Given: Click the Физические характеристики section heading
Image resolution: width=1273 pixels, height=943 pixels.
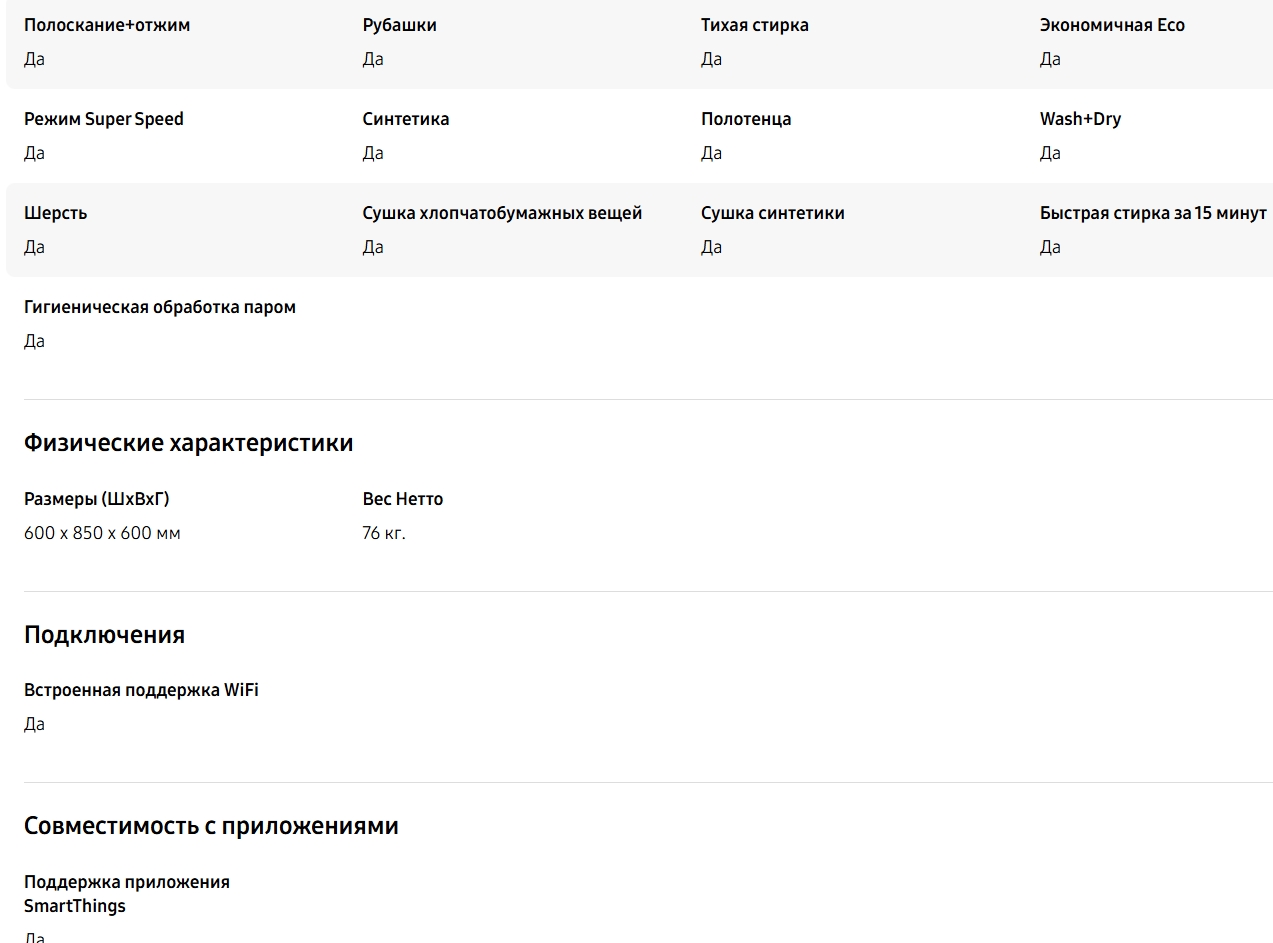Looking at the screenshot, I should (188, 443).
